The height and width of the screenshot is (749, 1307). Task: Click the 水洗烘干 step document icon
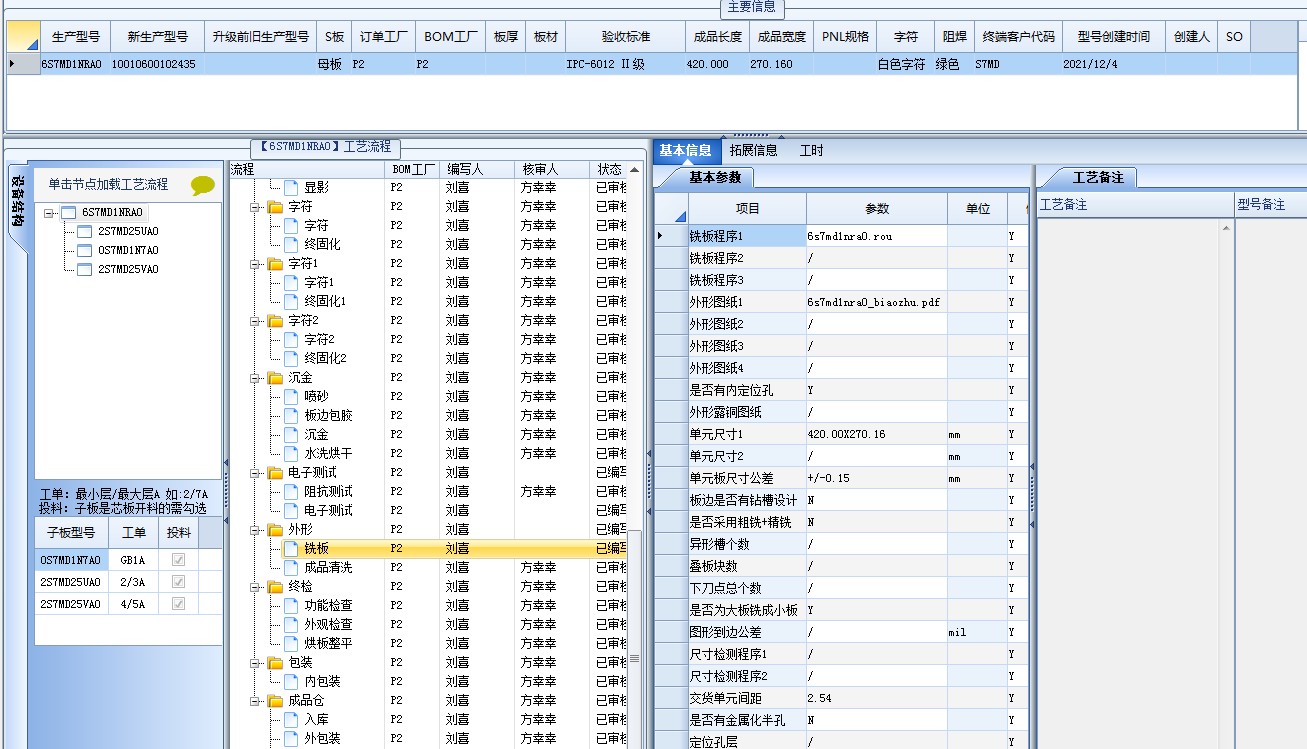tap(291, 453)
